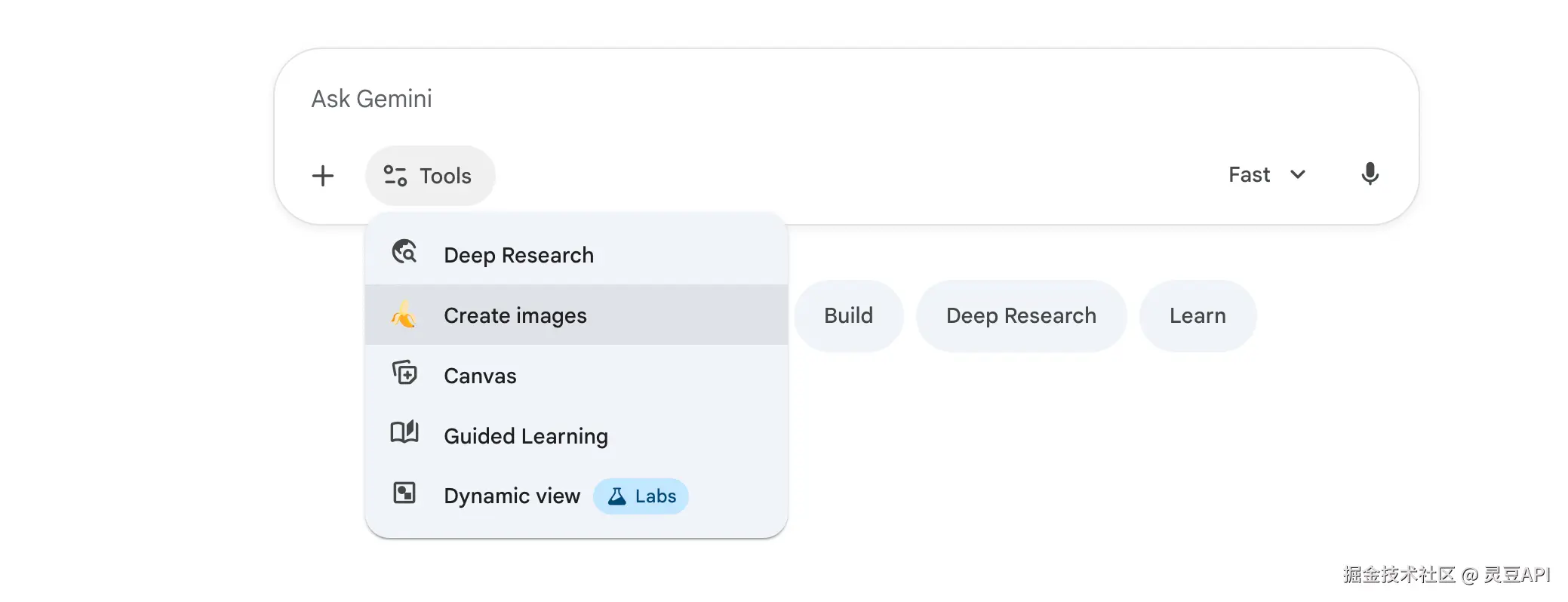Expand the Fast model selector chevron

[1298, 175]
